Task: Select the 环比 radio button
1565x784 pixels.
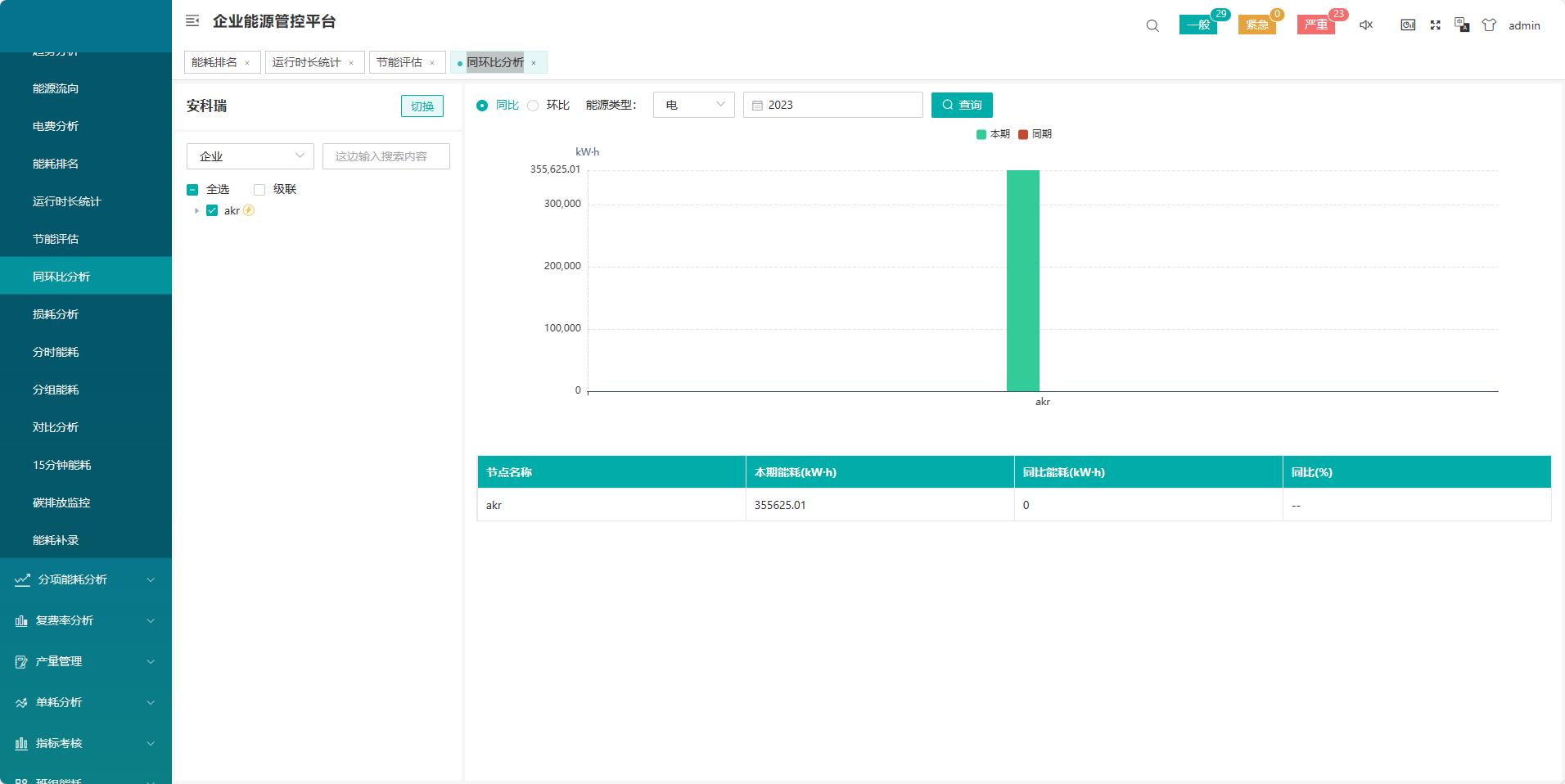Action: click(533, 106)
